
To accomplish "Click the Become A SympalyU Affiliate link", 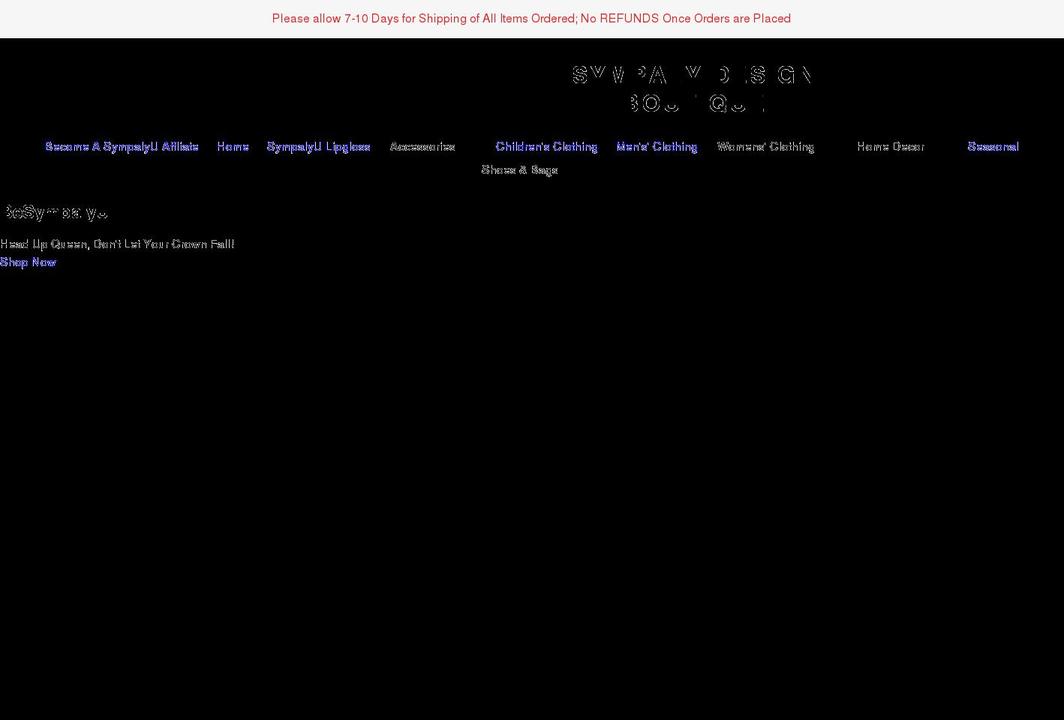I will (x=121, y=146).
